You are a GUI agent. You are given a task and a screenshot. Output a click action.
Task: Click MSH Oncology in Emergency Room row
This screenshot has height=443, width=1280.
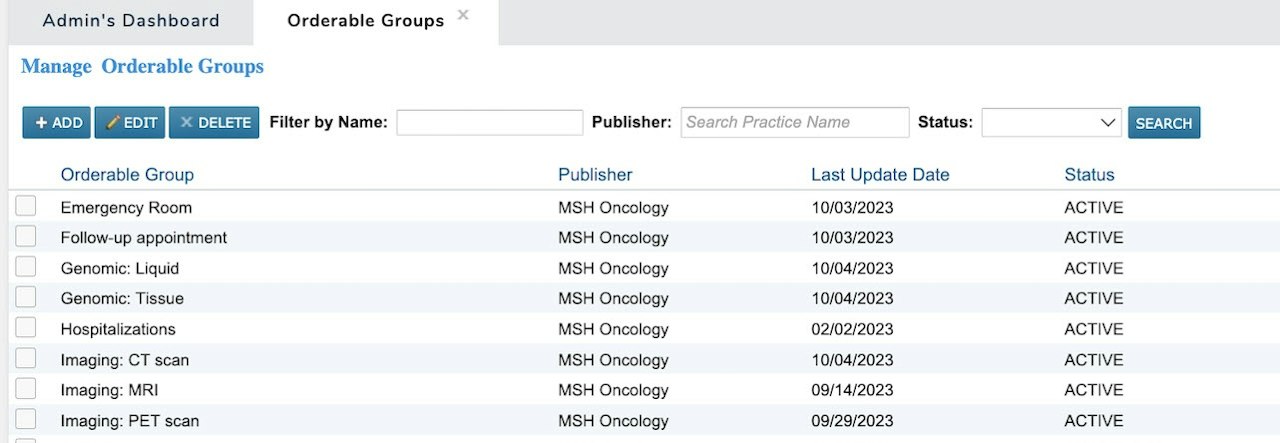coord(613,208)
